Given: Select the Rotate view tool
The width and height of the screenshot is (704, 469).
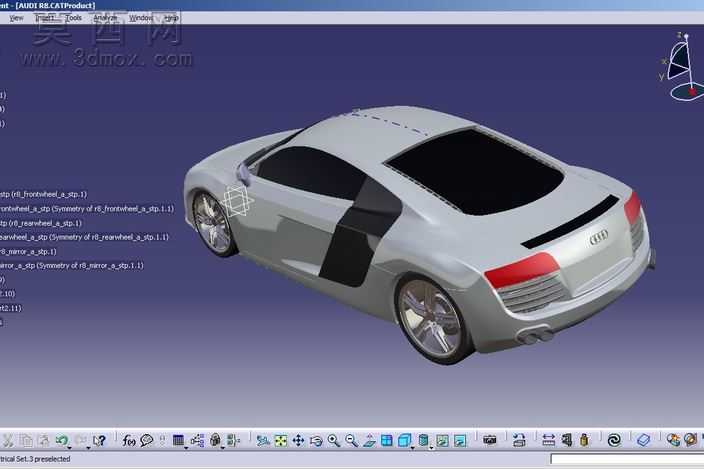Looking at the screenshot, I should (316, 441).
